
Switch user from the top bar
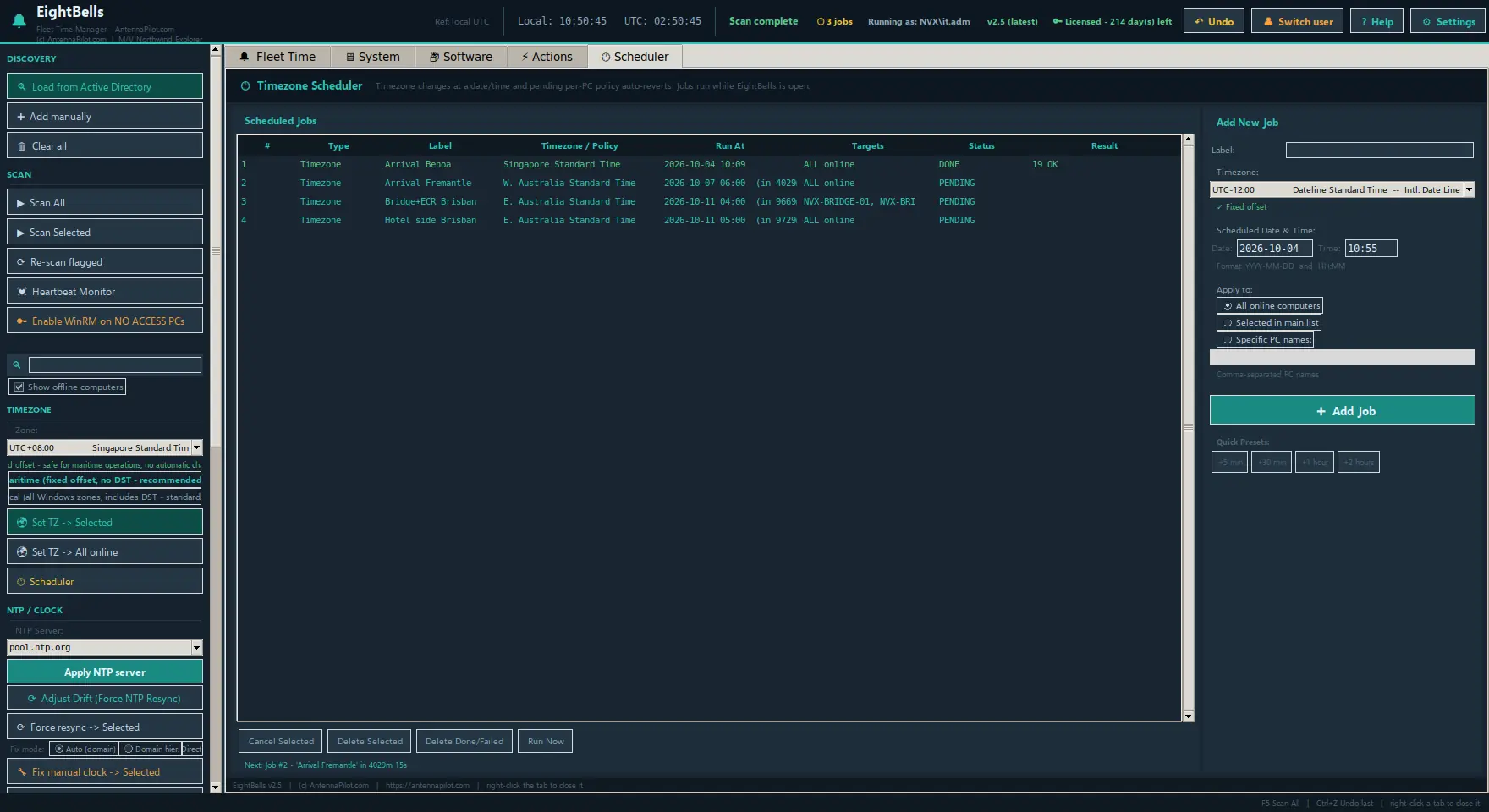(x=1298, y=21)
